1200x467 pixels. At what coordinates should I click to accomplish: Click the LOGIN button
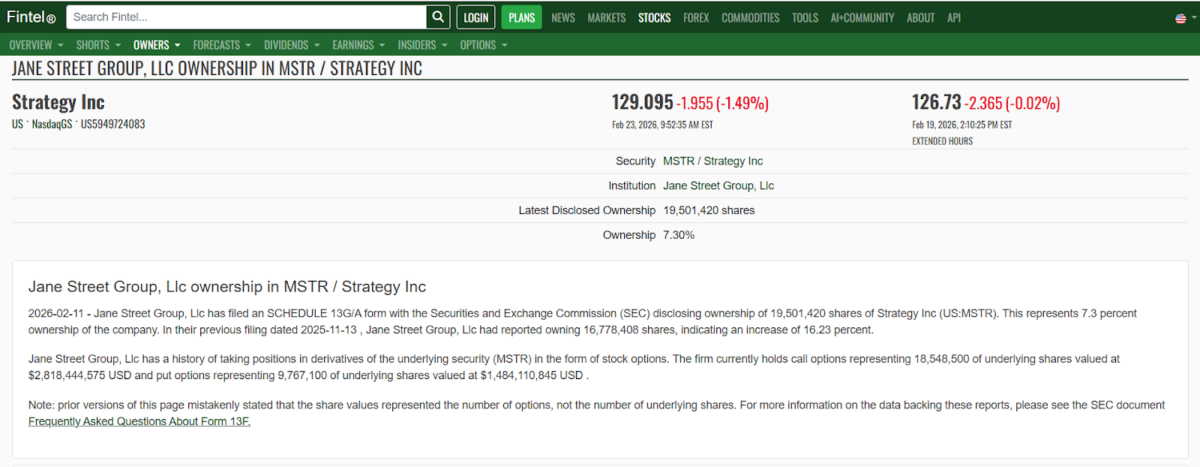coord(476,17)
